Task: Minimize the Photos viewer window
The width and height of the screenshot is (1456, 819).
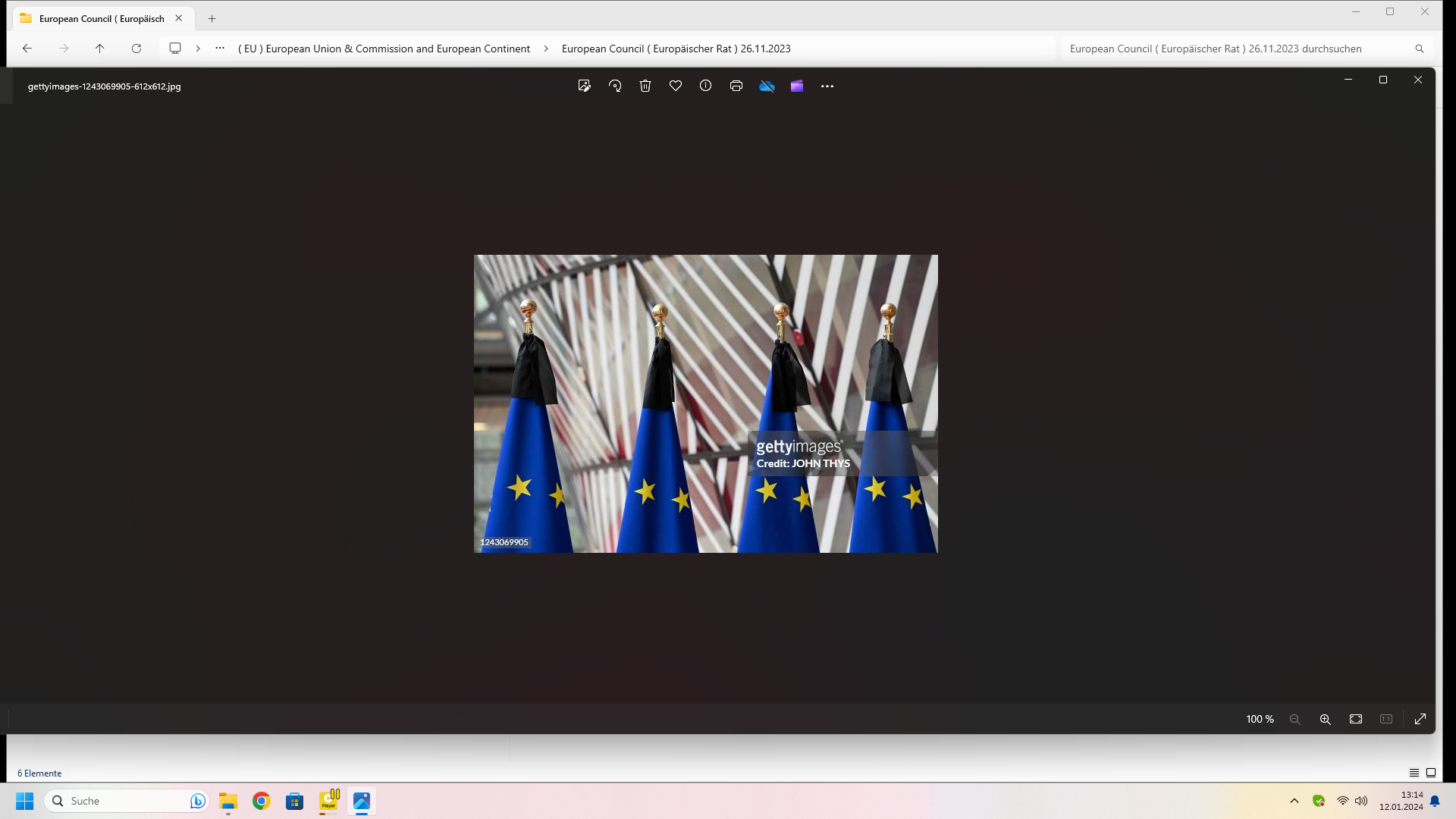Action: pos(1348,80)
